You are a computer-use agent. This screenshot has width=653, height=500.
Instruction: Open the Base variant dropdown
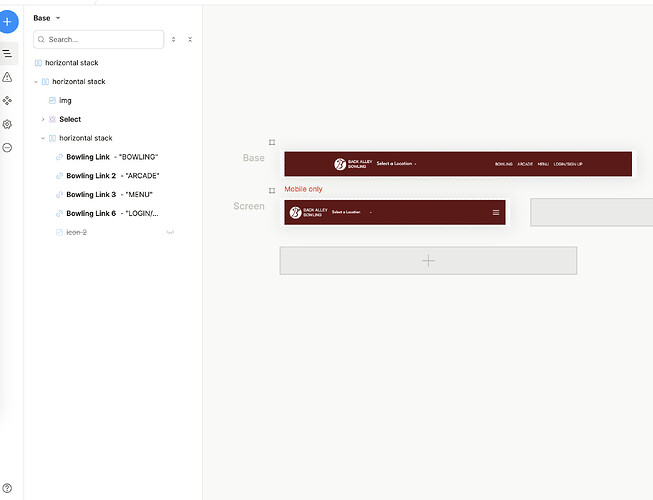(47, 18)
